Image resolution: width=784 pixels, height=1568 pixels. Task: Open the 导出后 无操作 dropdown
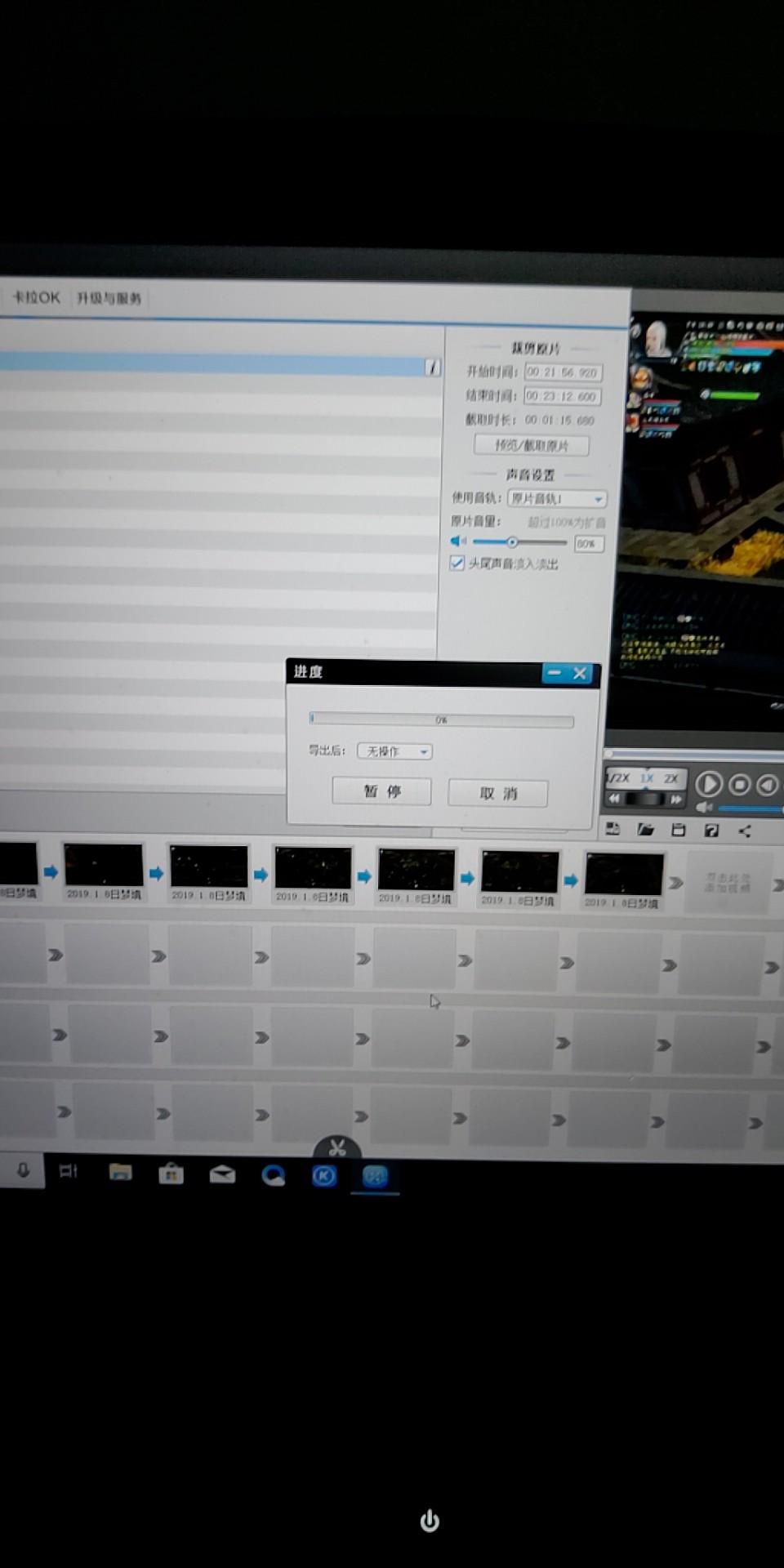coord(395,751)
